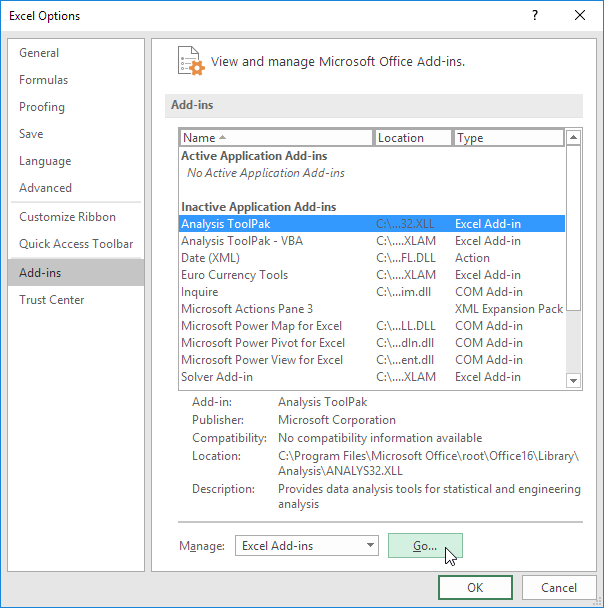
Task: Click the Go... button
Action: tap(425, 546)
